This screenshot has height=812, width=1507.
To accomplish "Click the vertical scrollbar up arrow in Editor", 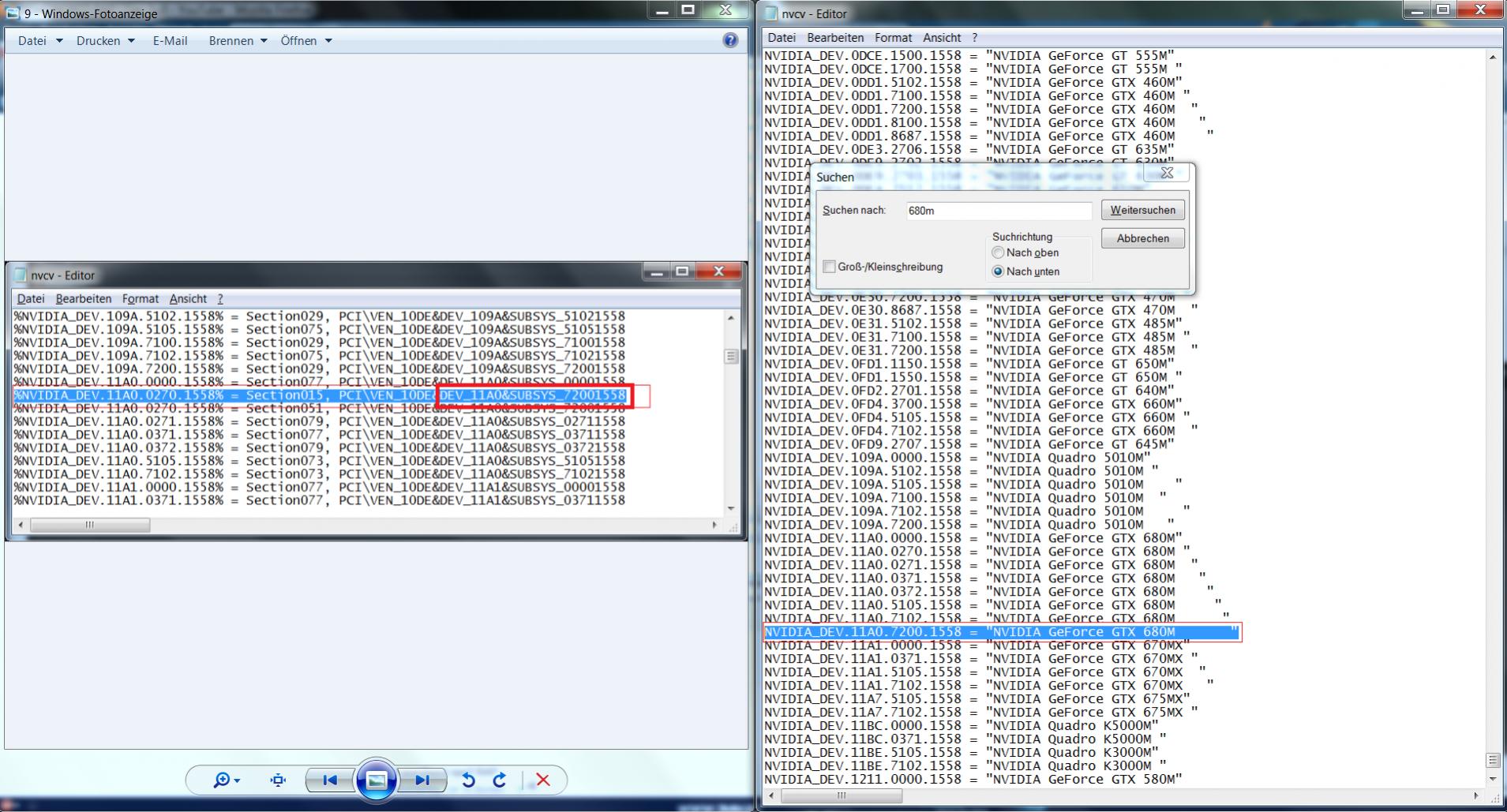I will tap(1493, 57).
